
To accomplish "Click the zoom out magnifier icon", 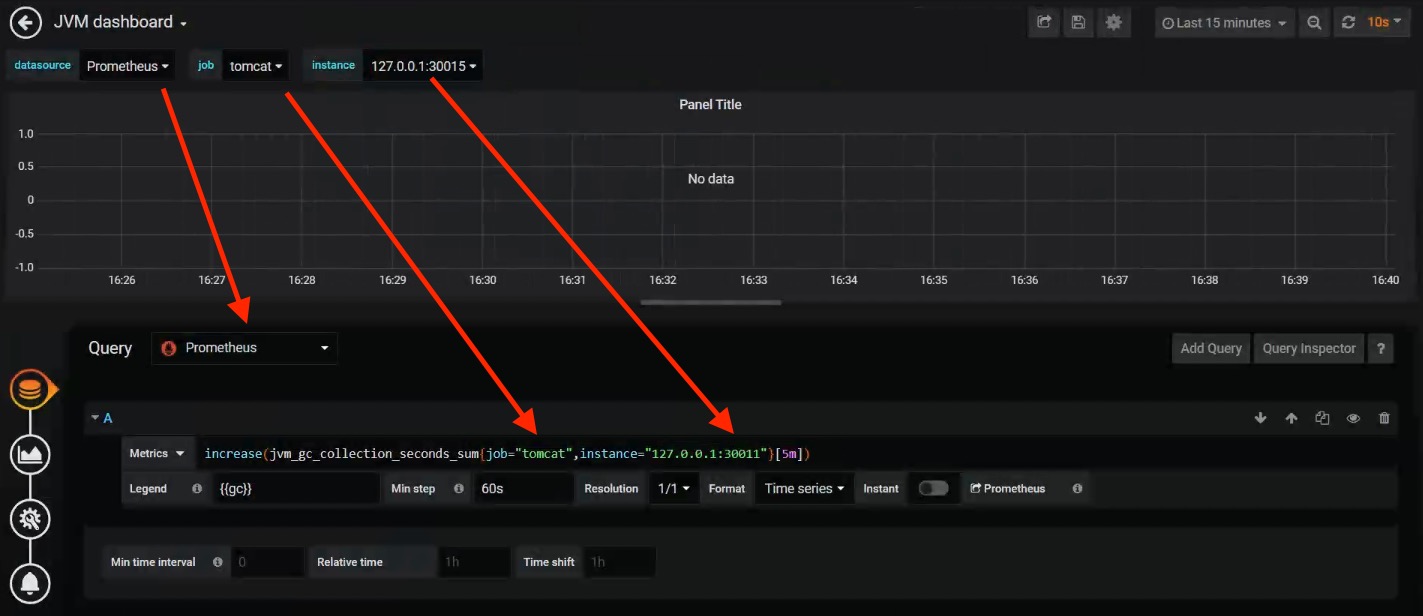I will 1315,22.
